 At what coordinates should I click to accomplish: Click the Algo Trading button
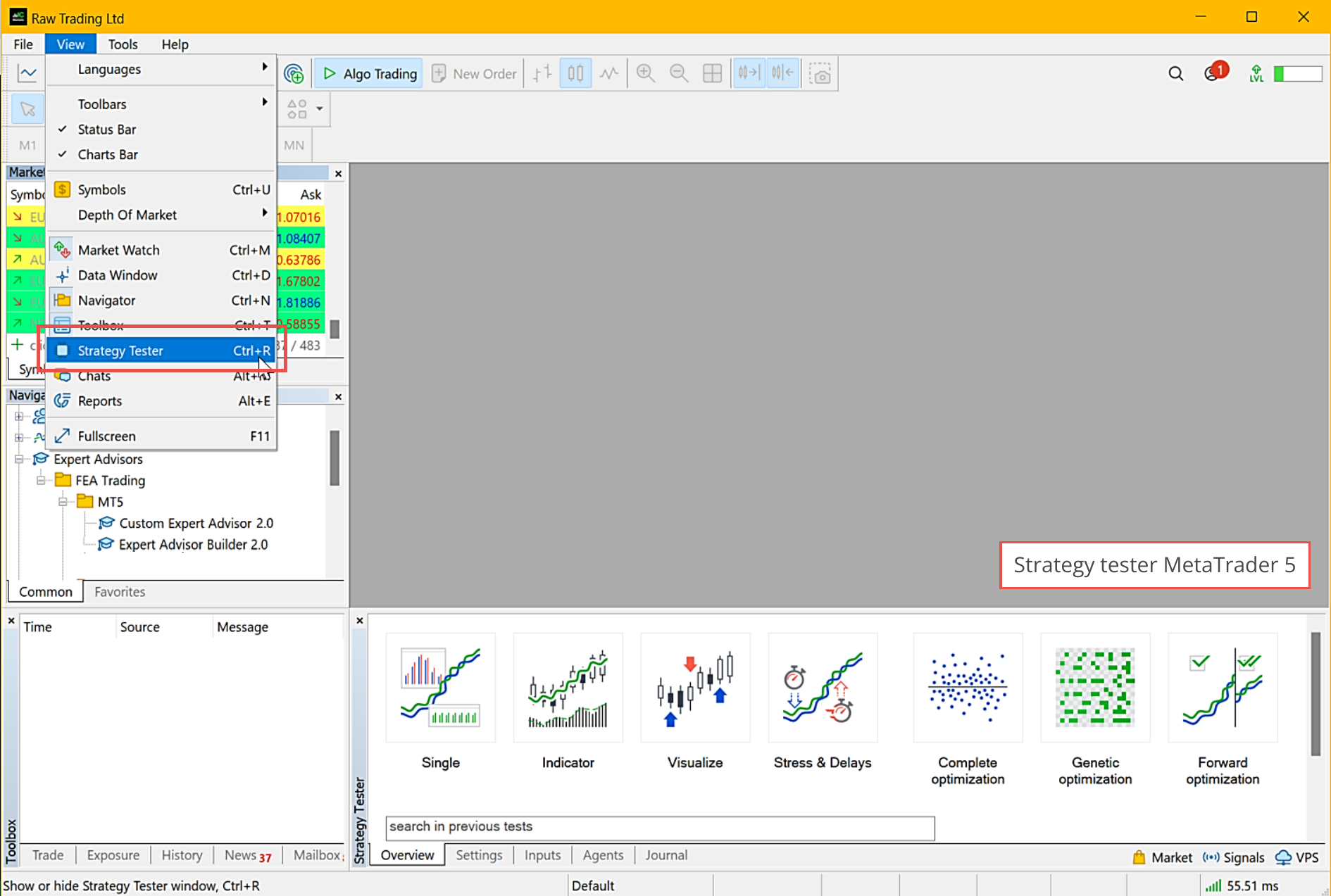point(369,73)
